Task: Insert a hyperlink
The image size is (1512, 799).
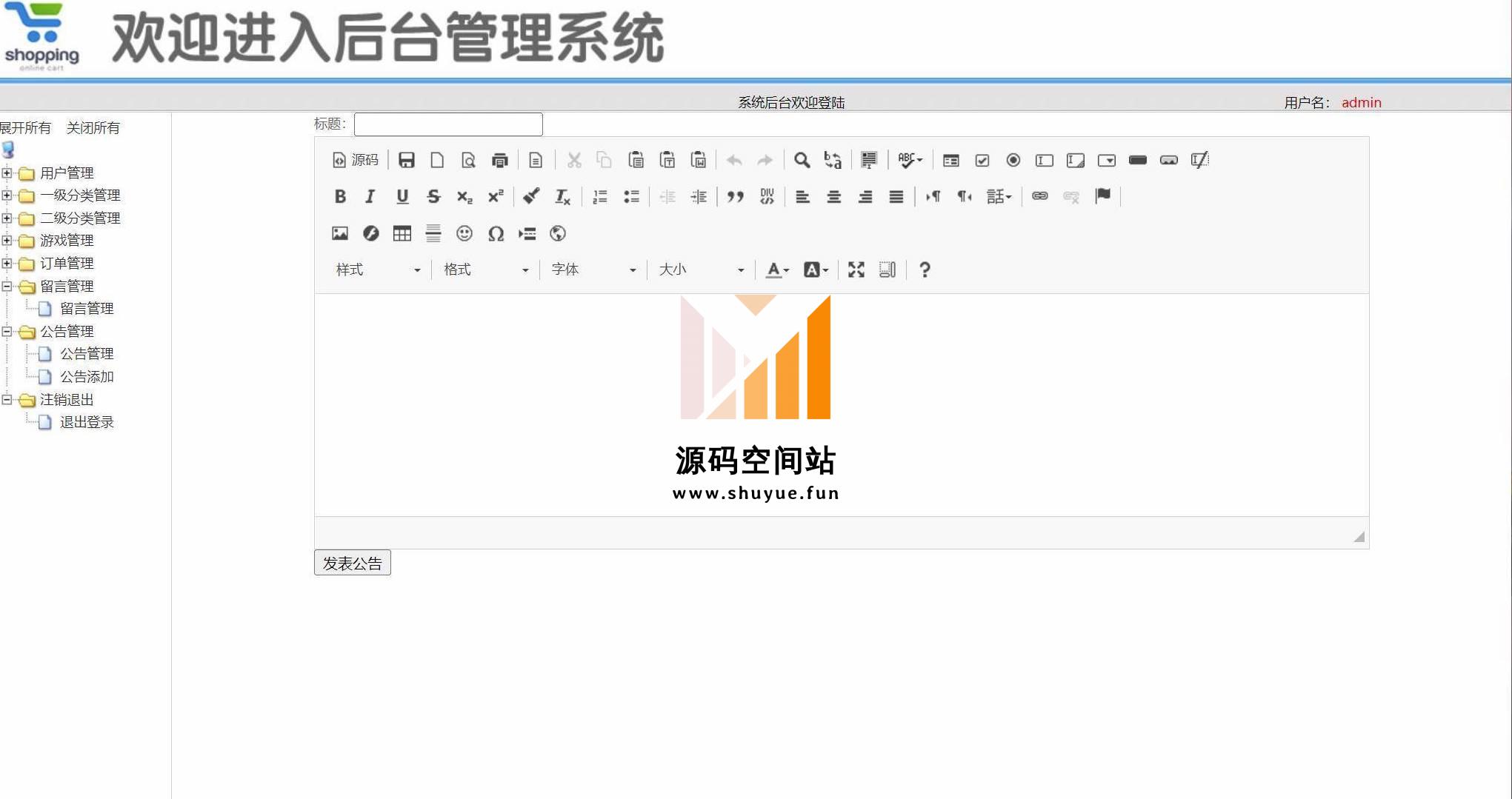Action: (x=1040, y=196)
